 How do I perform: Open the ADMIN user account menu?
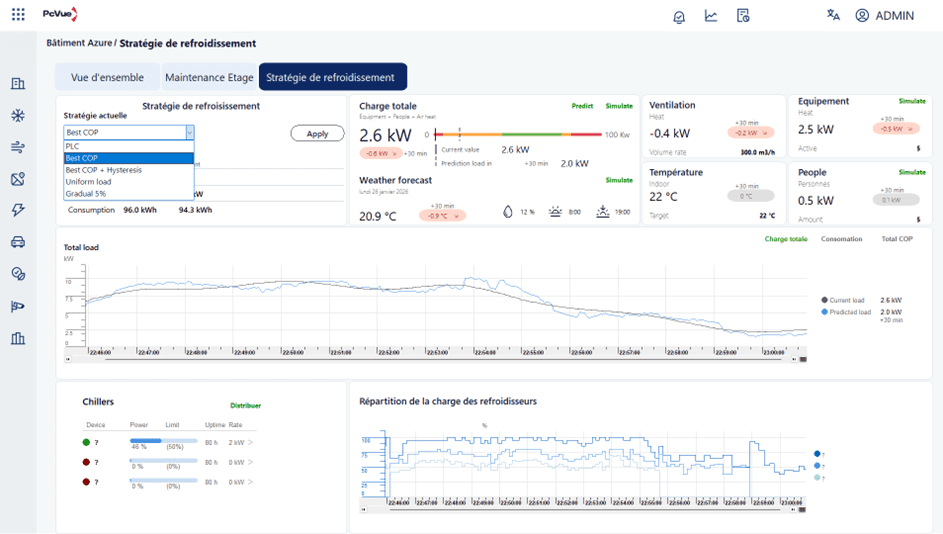(884, 16)
